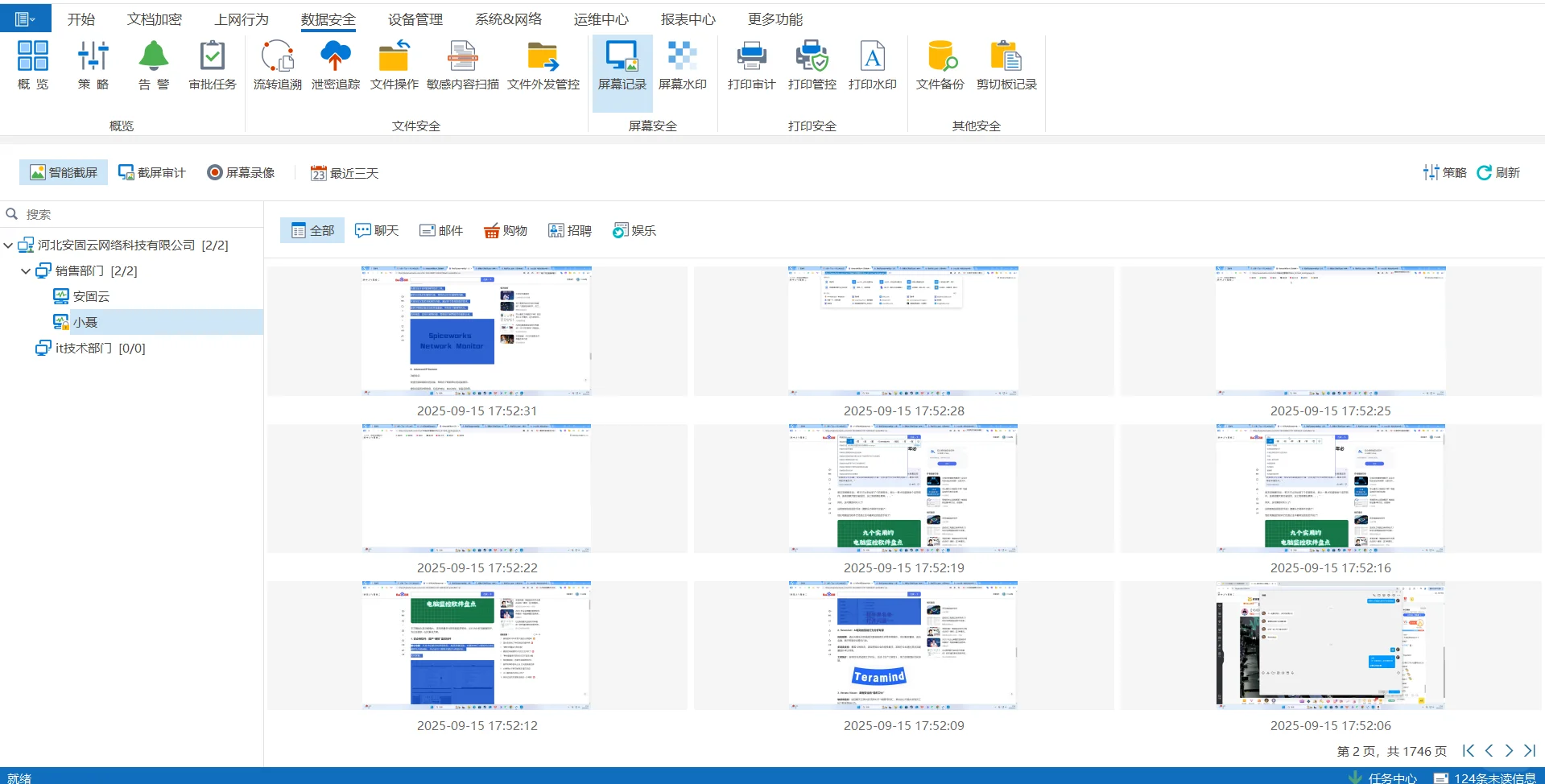The height and width of the screenshot is (784, 1545).
Task: Select 截屏审计 view button
Action: pos(152,172)
